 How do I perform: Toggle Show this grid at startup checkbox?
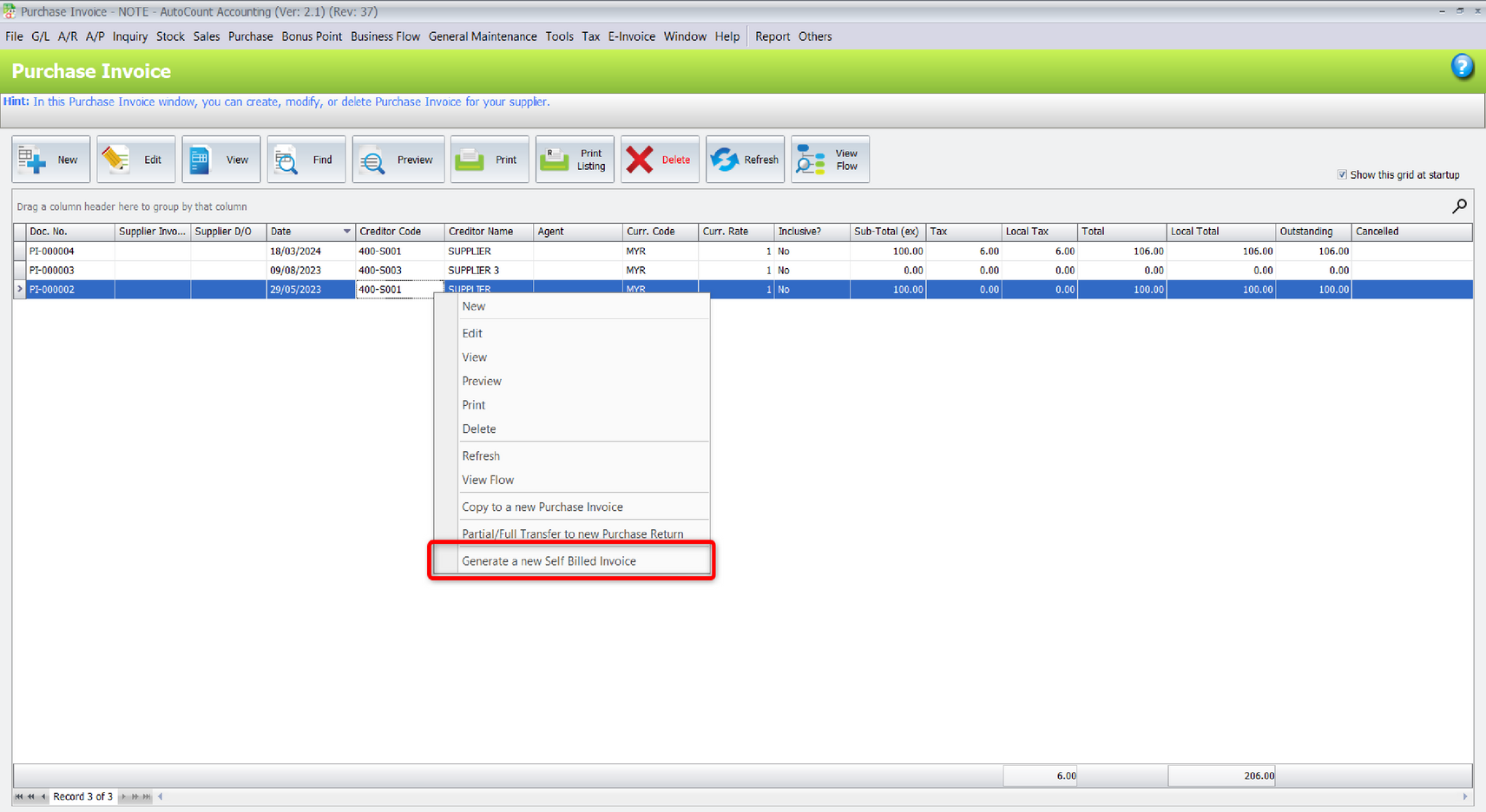pyautogui.click(x=1342, y=174)
